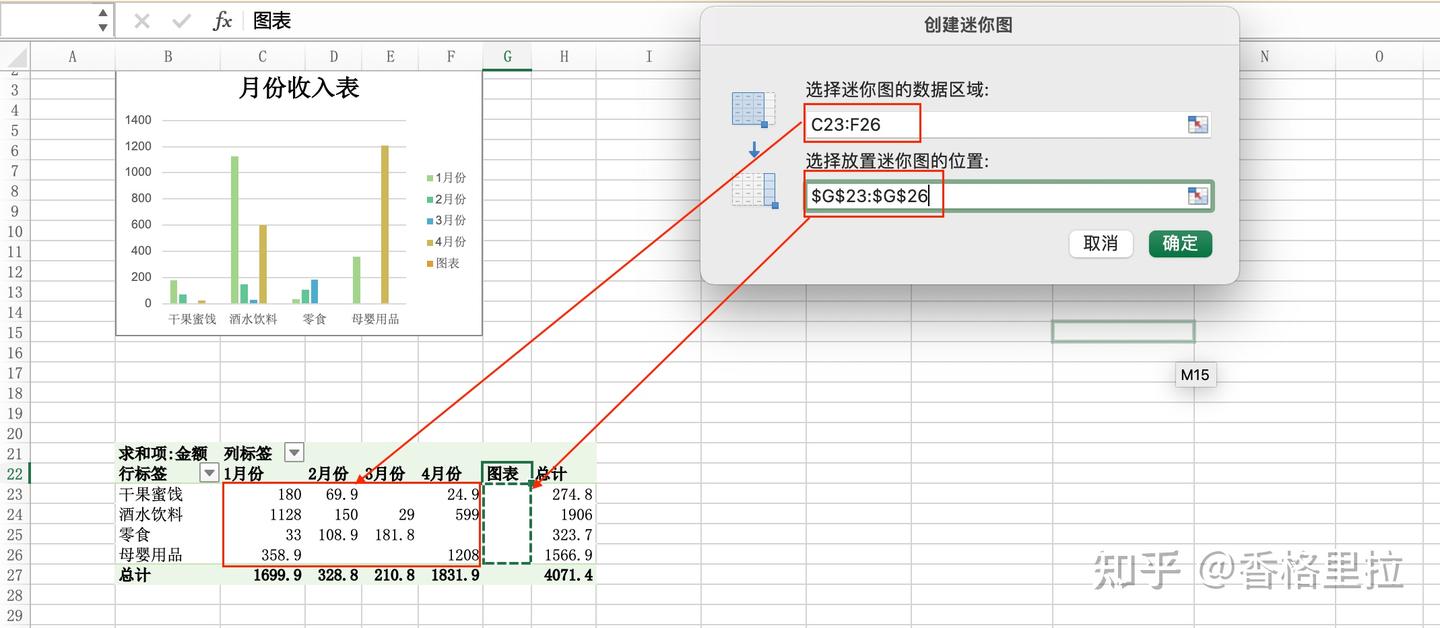Click the range picker icon for data range field
The width and height of the screenshot is (1440, 628).
tap(1198, 125)
